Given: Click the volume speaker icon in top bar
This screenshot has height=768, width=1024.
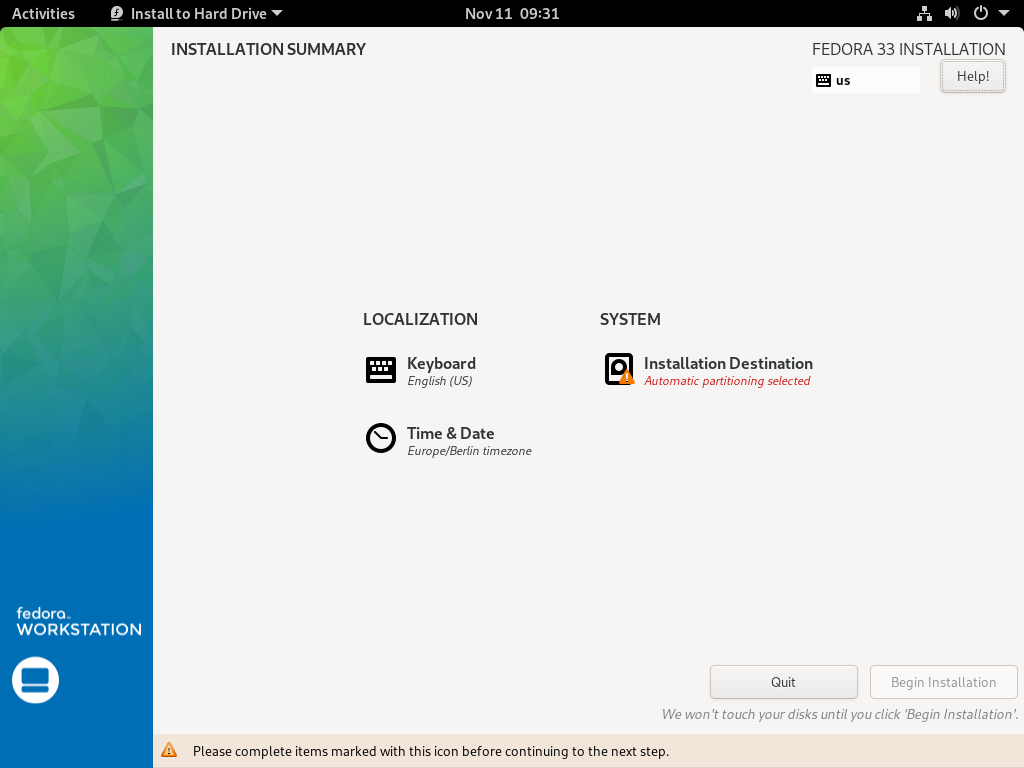Looking at the screenshot, I should click(x=952, y=13).
